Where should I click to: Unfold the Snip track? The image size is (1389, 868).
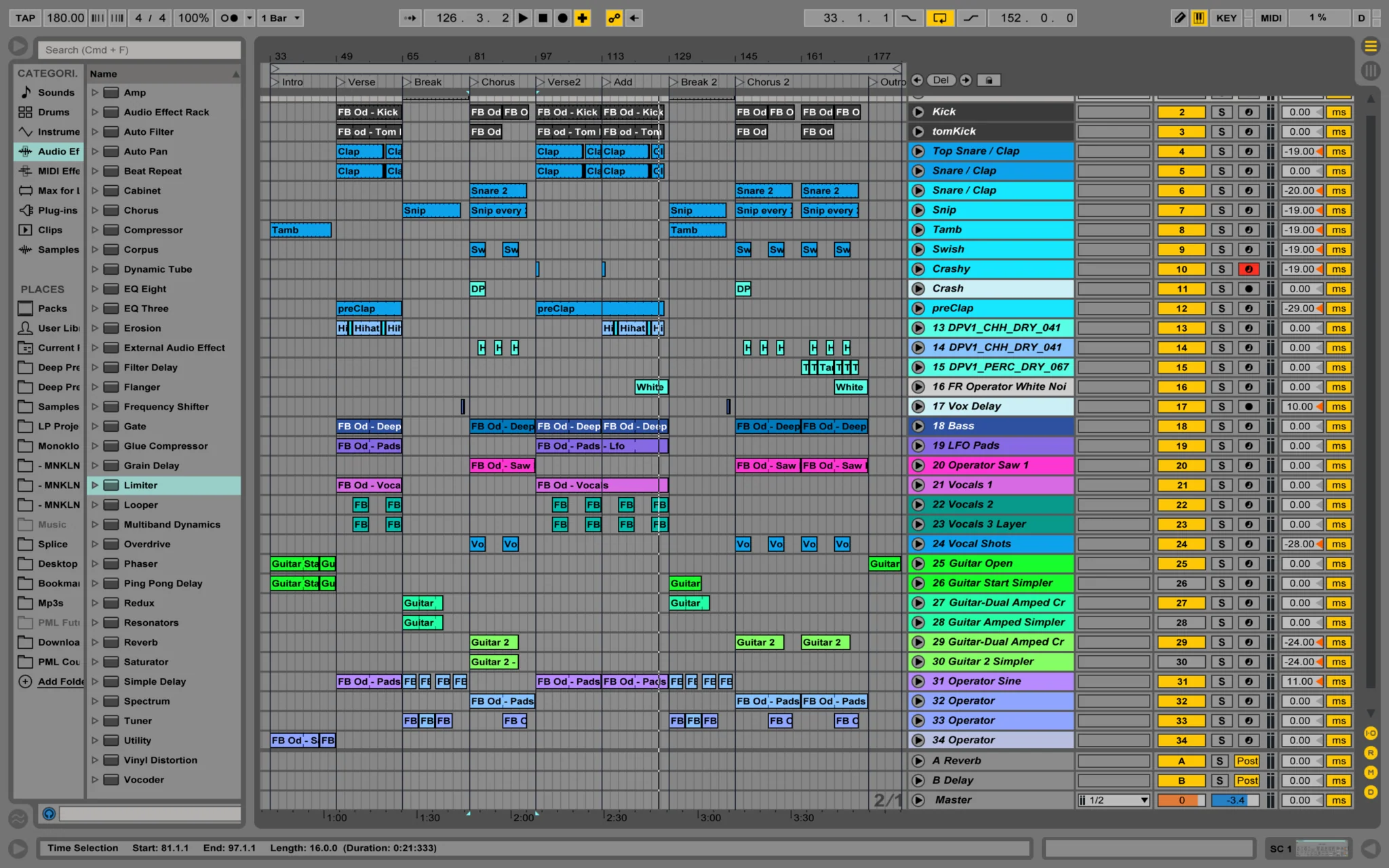(x=918, y=210)
